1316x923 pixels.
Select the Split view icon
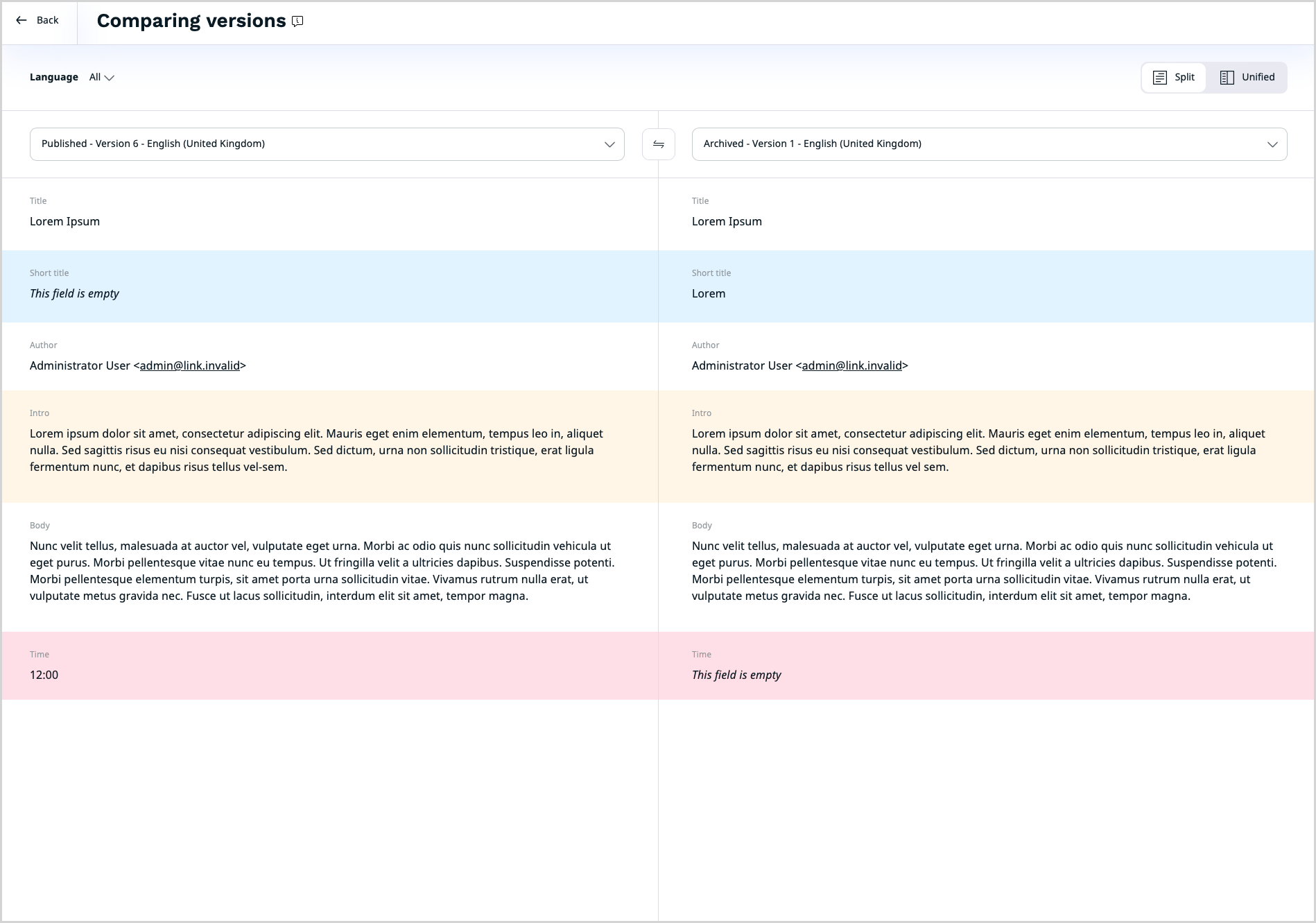coord(1161,77)
